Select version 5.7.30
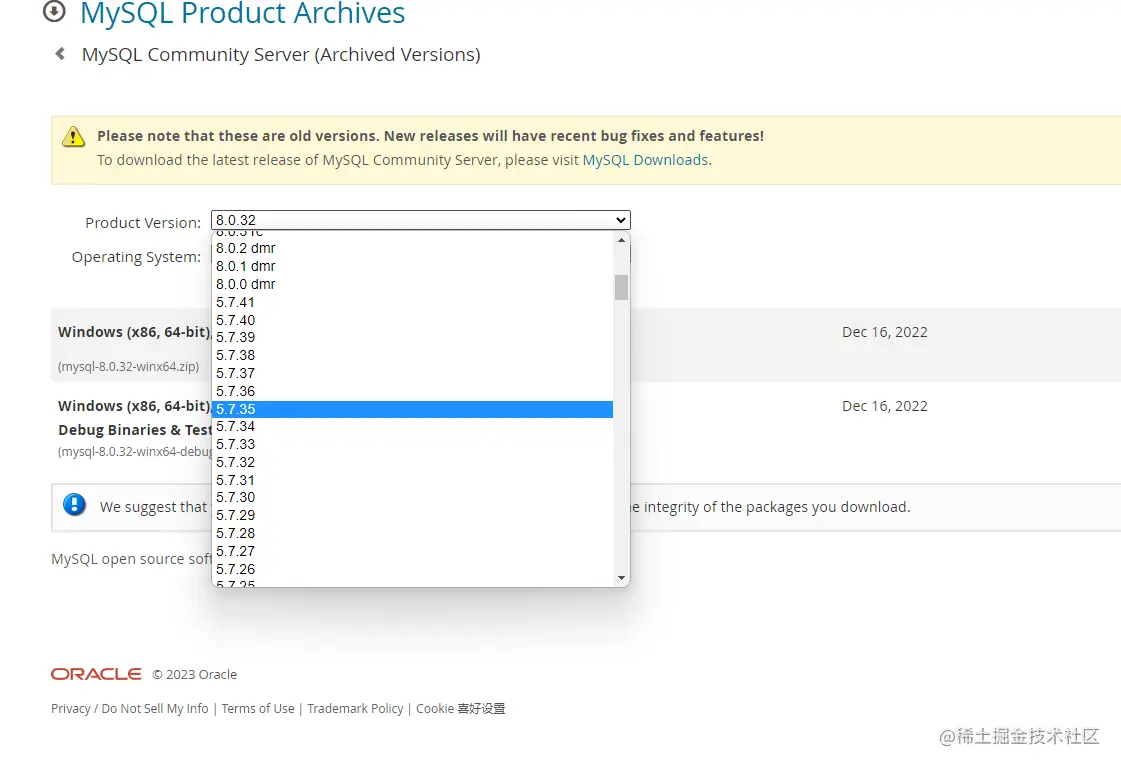Screen dimensions: 1121x768 pos(413,497)
